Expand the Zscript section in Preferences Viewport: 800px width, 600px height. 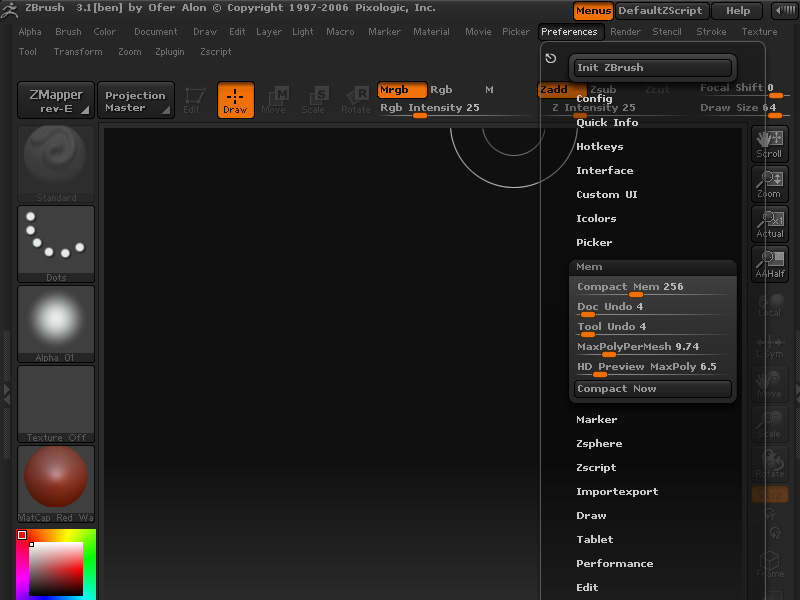[596, 467]
